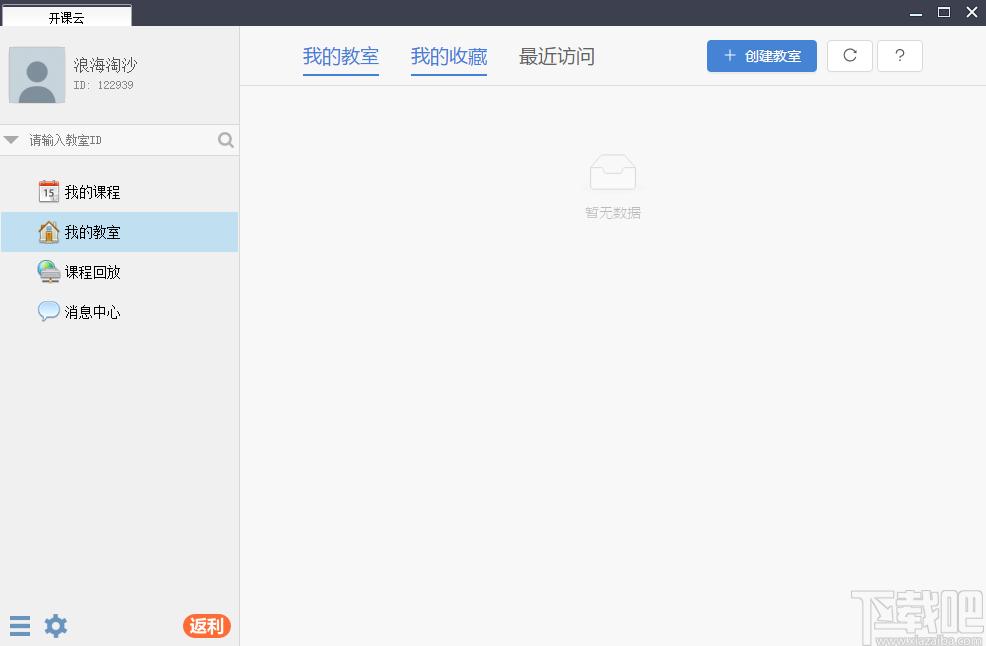
Task: Refresh the classroom list
Action: (x=850, y=56)
